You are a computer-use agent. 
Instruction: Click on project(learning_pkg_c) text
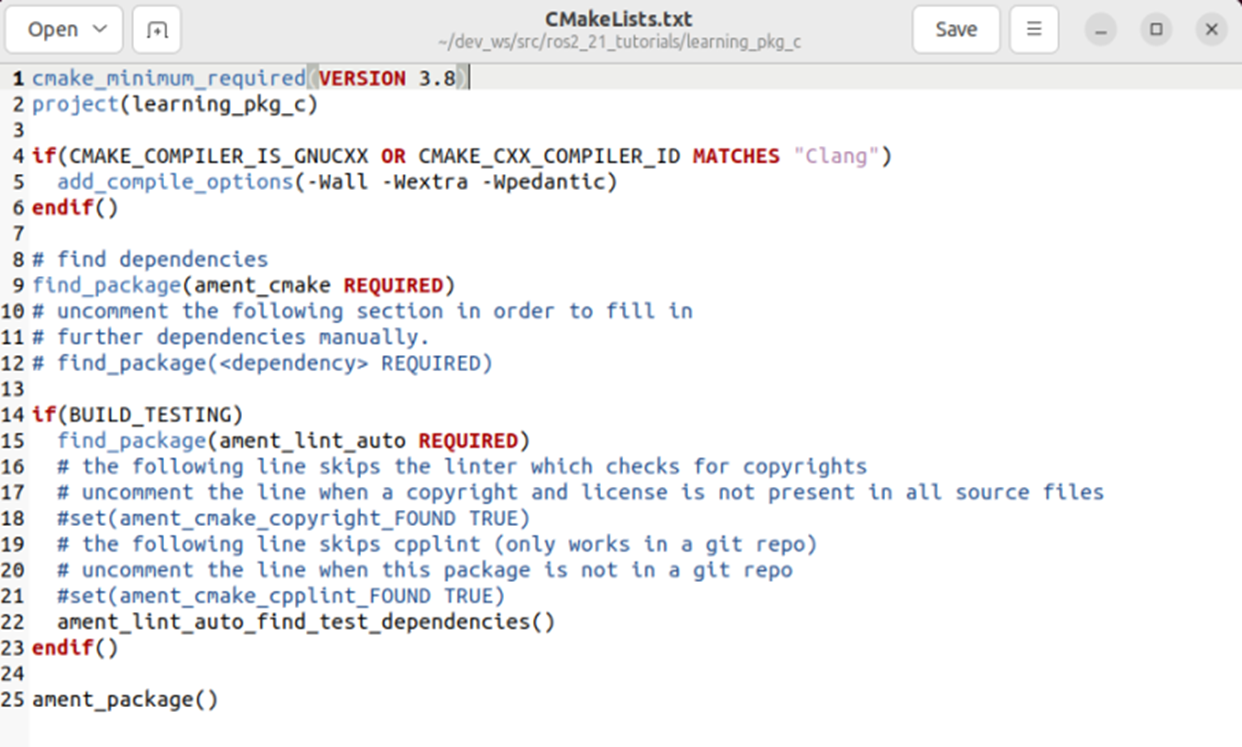(x=175, y=104)
